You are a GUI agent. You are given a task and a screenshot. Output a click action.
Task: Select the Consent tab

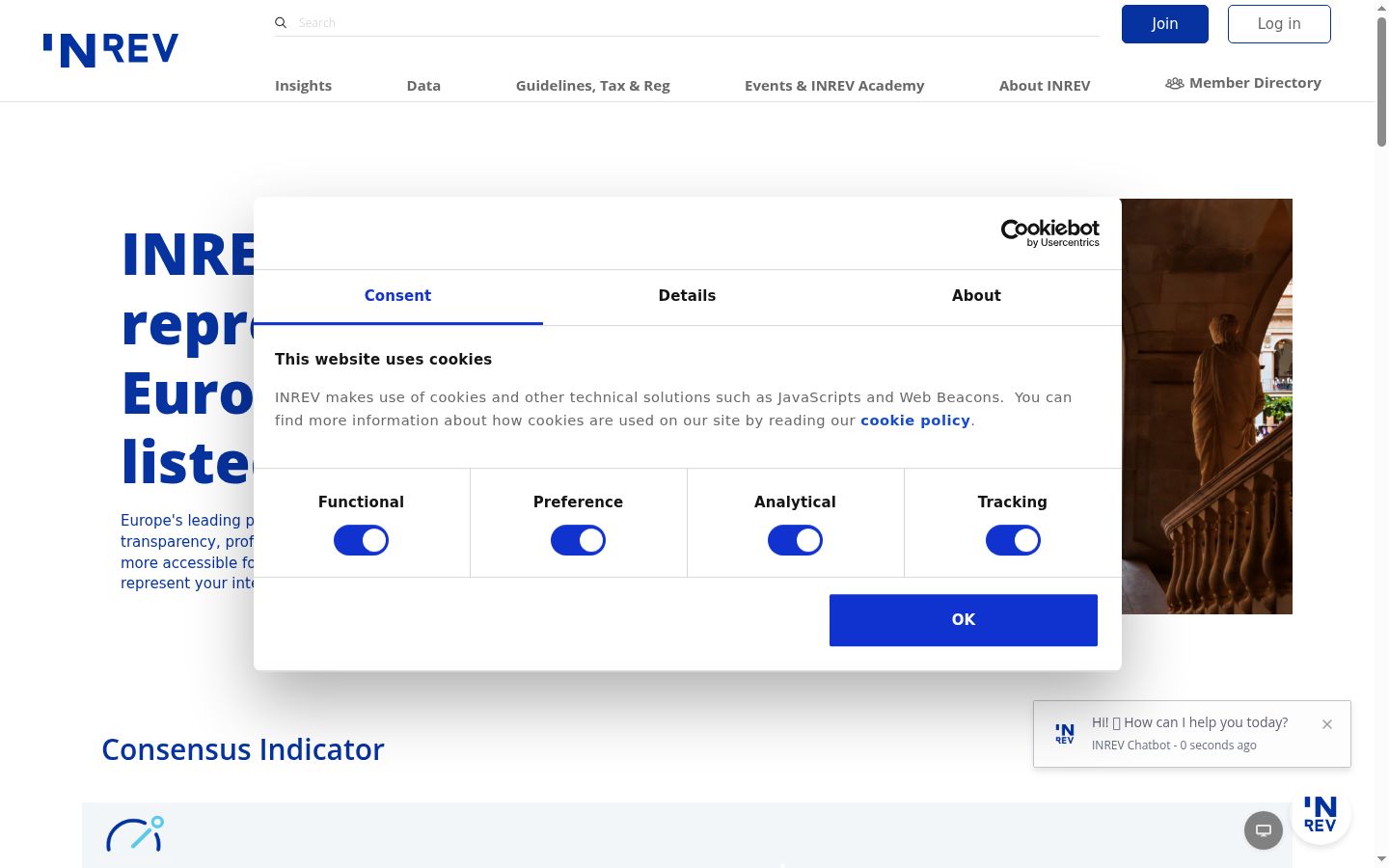click(x=397, y=296)
